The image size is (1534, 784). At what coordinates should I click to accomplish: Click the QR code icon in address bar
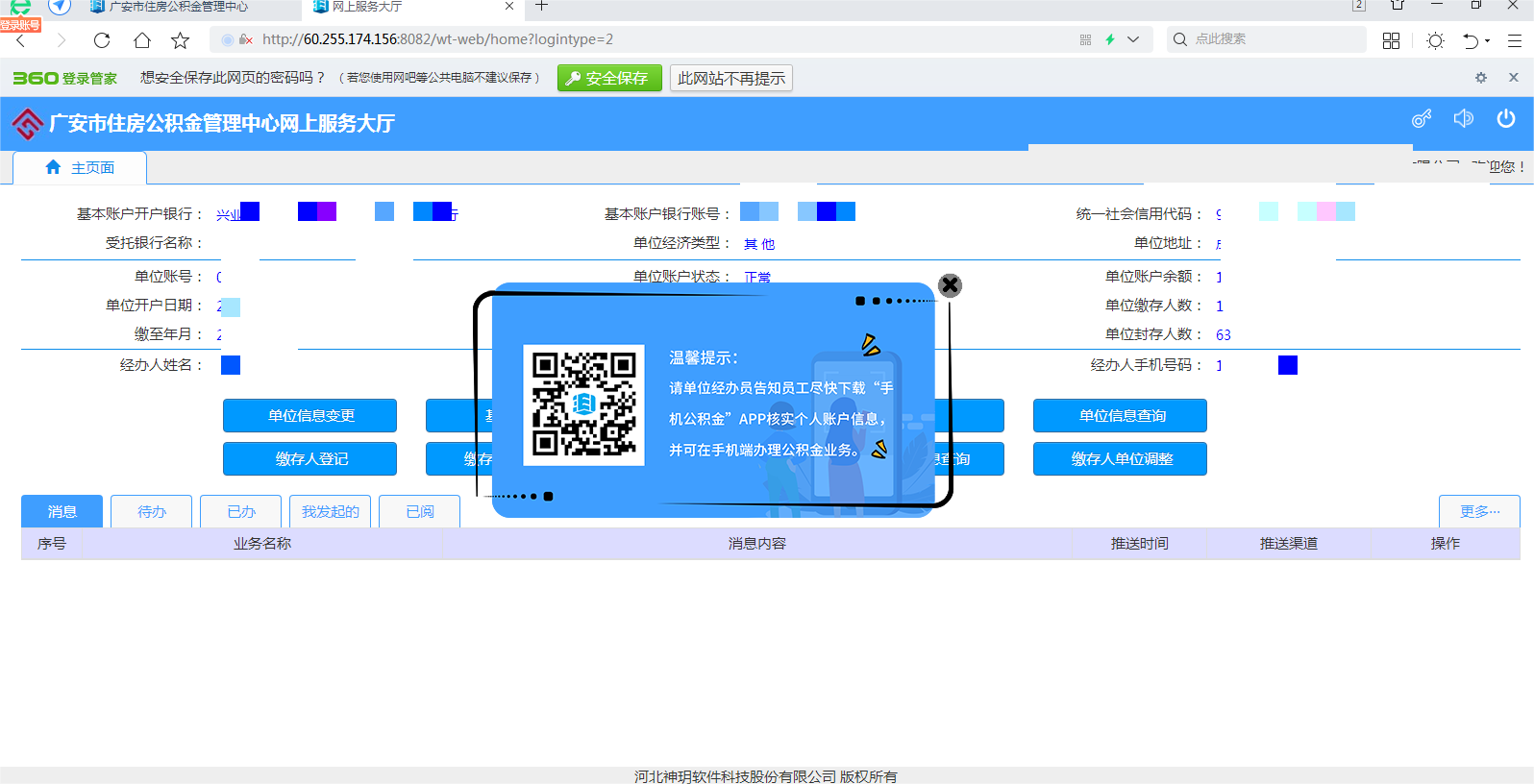(x=1085, y=39)
